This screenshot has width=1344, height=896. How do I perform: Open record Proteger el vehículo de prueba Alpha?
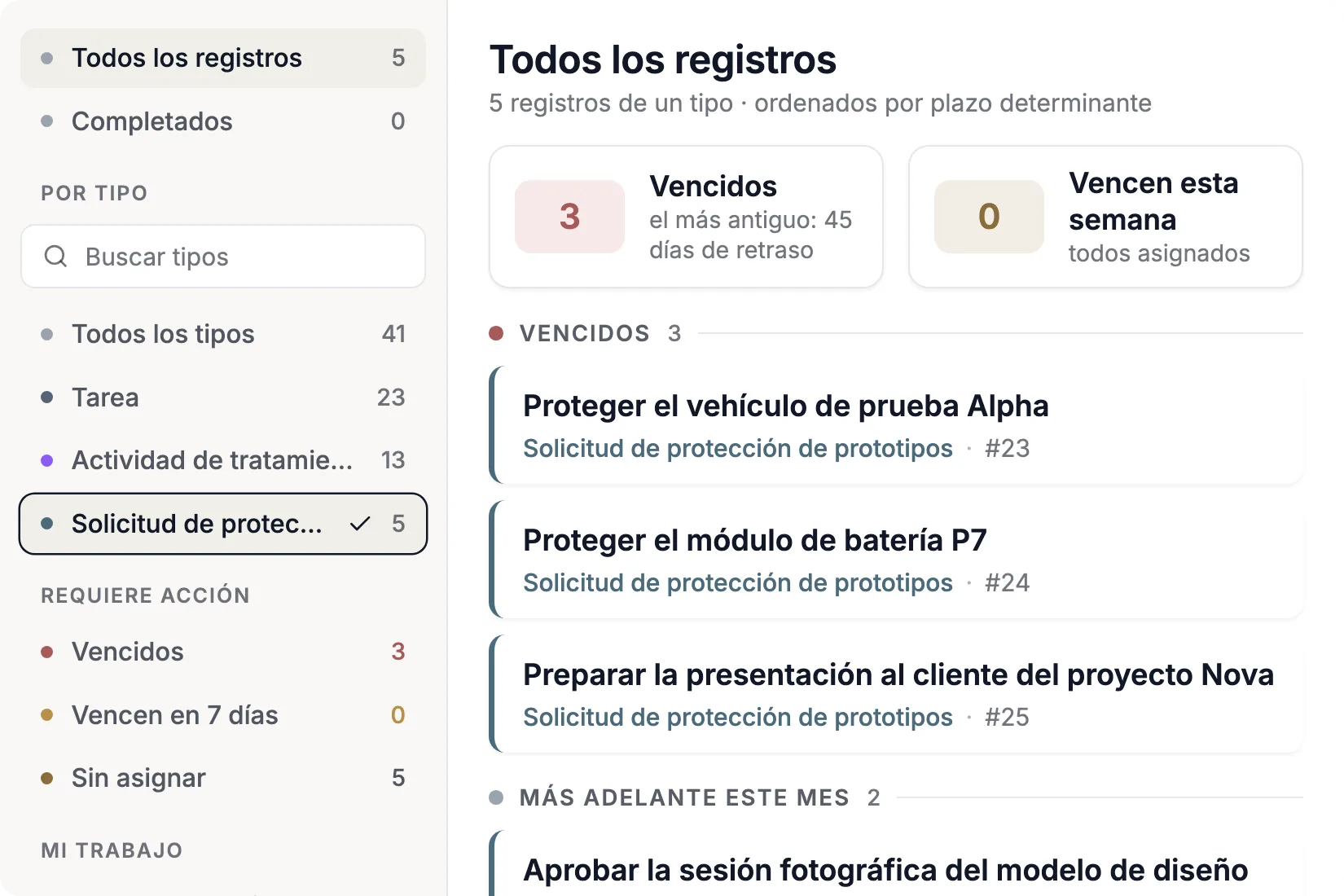[x=896, y=425]
